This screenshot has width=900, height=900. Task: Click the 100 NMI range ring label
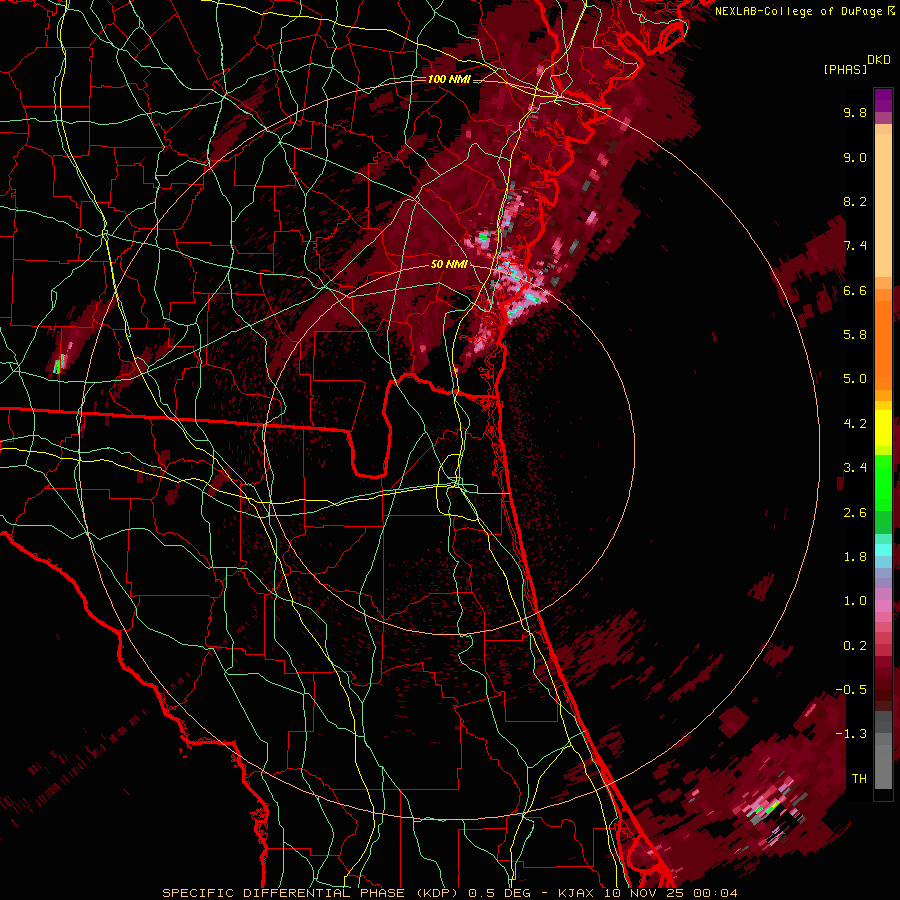[x=449, y=79]
